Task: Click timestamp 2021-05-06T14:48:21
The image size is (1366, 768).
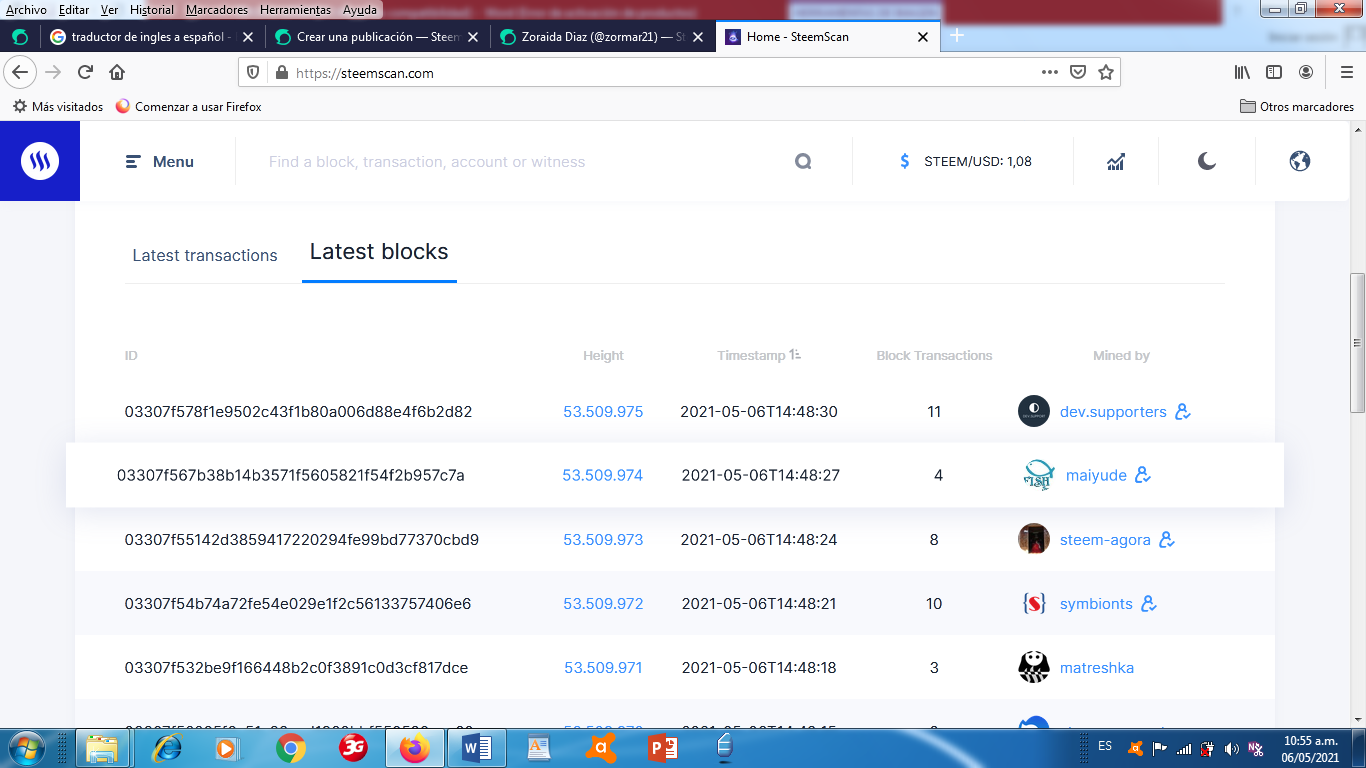Action: [x=759, y=604]
